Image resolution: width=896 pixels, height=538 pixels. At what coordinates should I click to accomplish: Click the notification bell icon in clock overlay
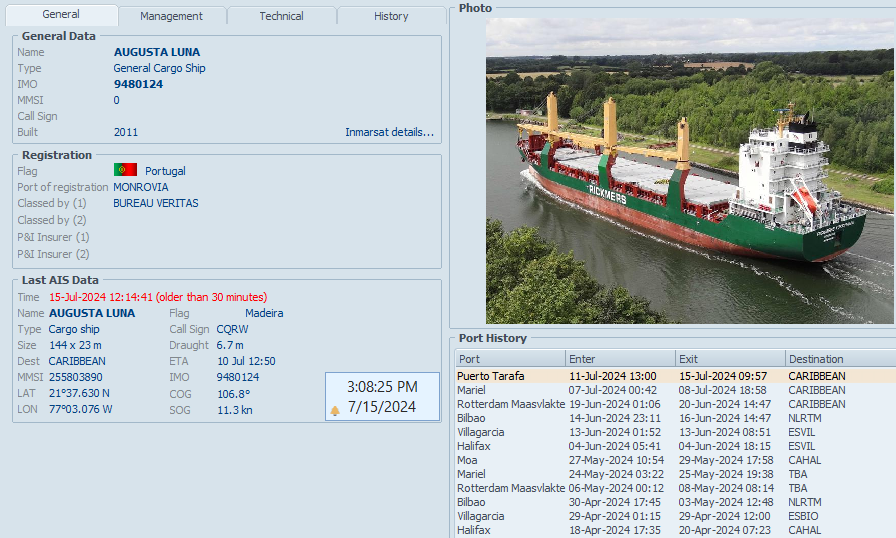pyautogui.click(x=335, y=410)
